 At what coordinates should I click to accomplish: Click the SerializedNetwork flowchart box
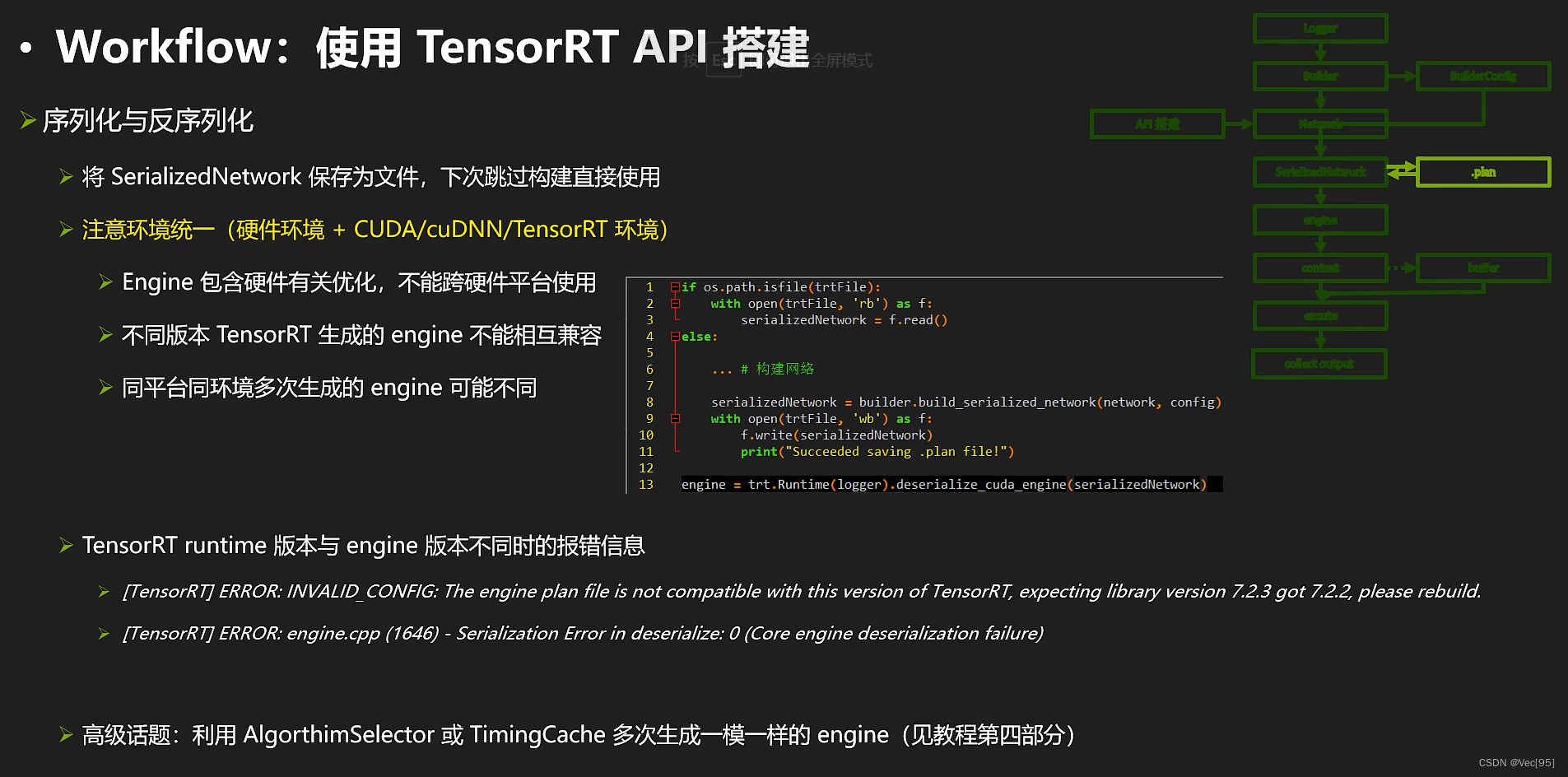coord(1320,172)
